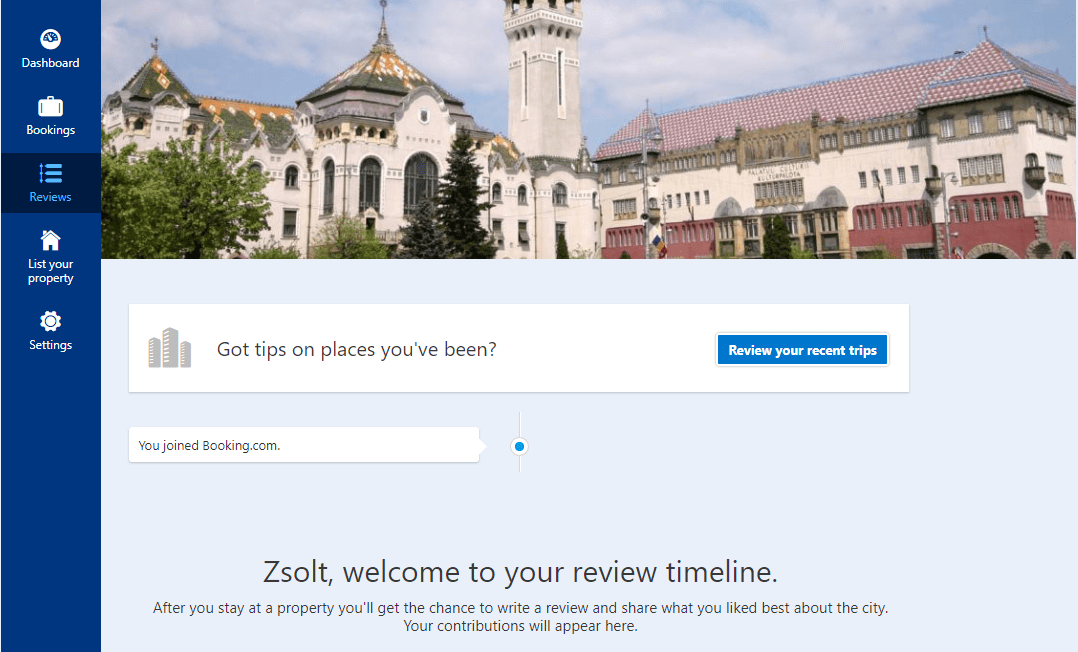Image resolution: width=1078 pixels, height=652 pixels.
Task: Follow the Booking.com link in the timeline card
Action: pyautogui.click(x=239, y=445)
